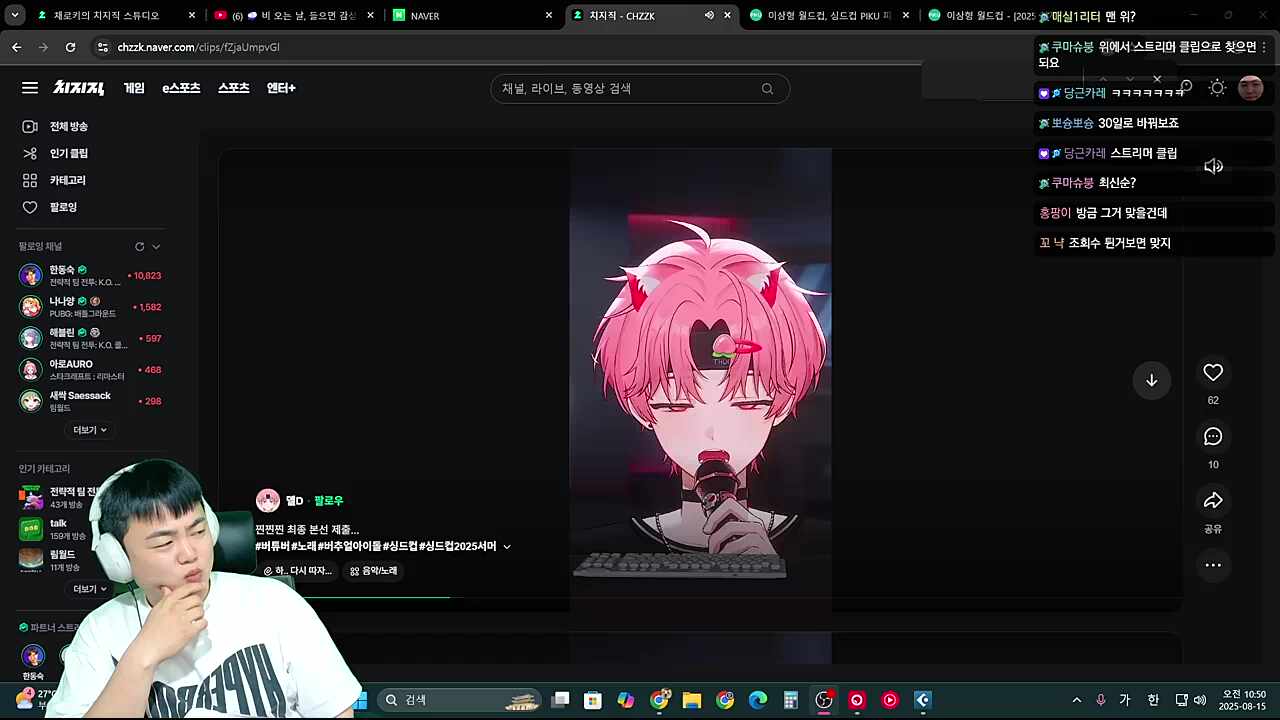The width and height of the screenshot is (1280, 720).
Task: Refresh the 팔로잉 채널 list
Action: [140, 246]
